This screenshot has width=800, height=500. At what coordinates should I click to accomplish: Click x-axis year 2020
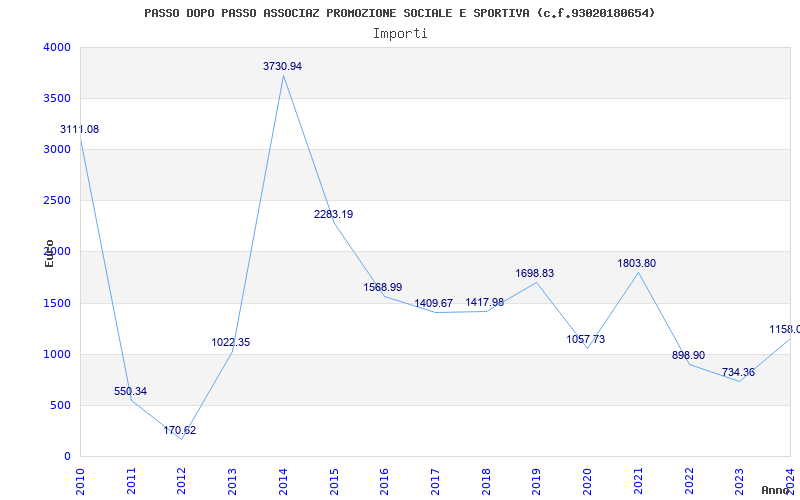click(x=587, y=481)
